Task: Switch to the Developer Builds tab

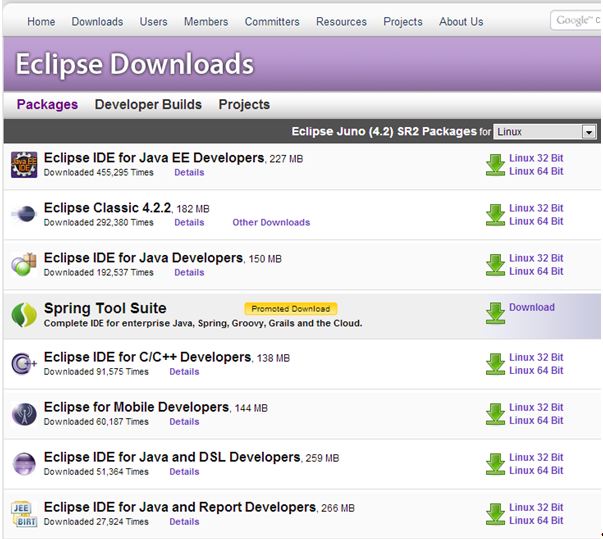Action: (x=148, y=105)
